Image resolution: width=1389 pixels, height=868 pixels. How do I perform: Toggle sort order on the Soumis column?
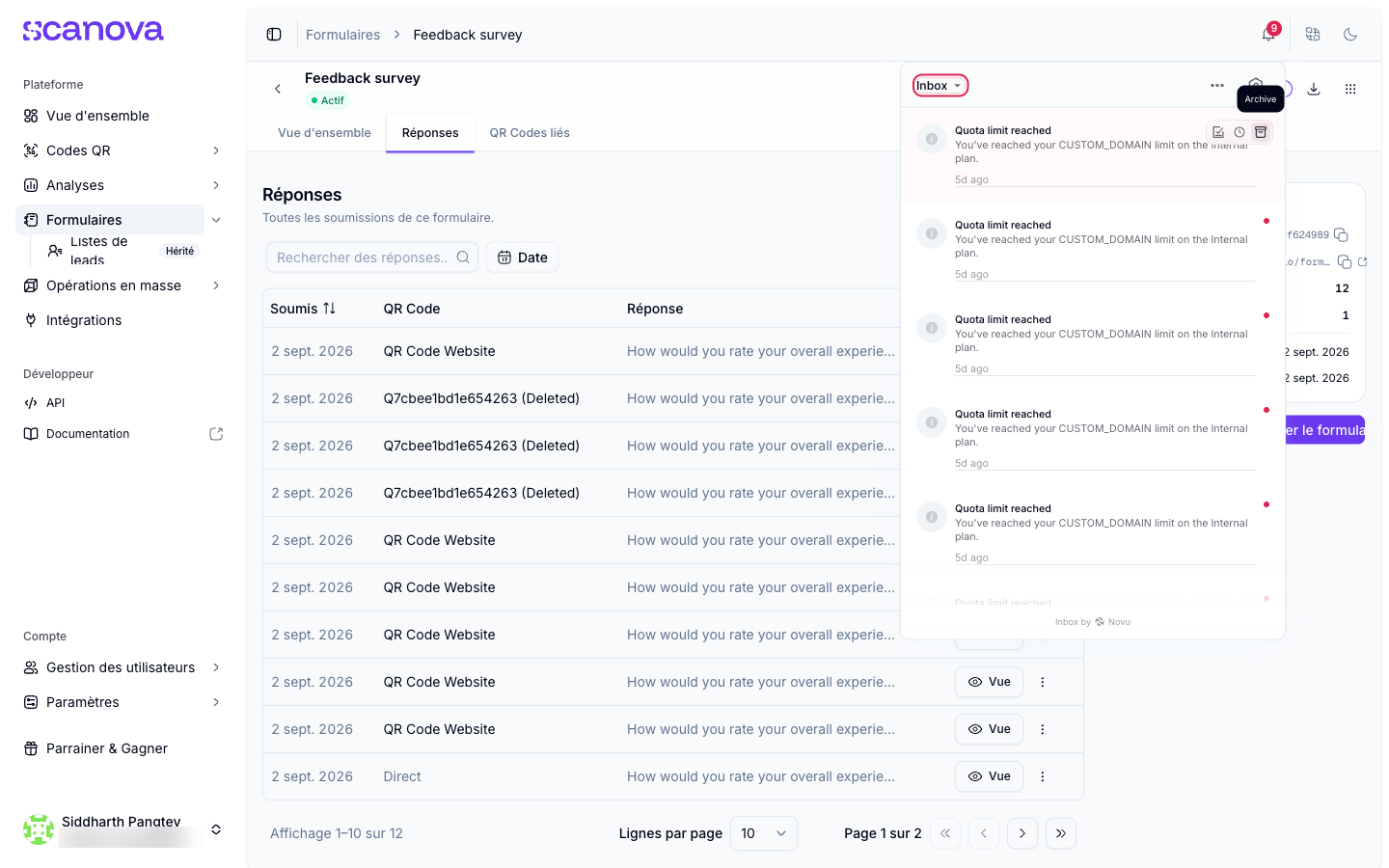pyautogui.click(x=303, y=309)
